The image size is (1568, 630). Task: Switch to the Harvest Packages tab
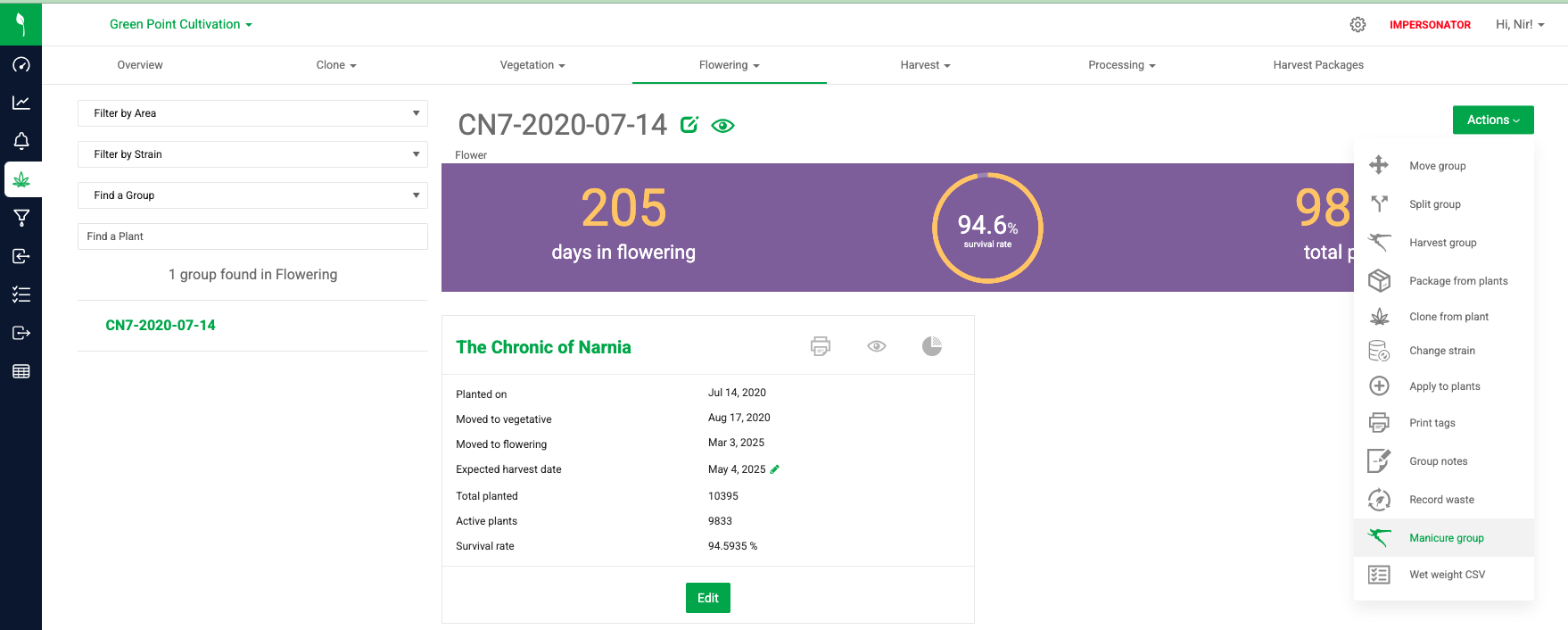point(1317,65)
